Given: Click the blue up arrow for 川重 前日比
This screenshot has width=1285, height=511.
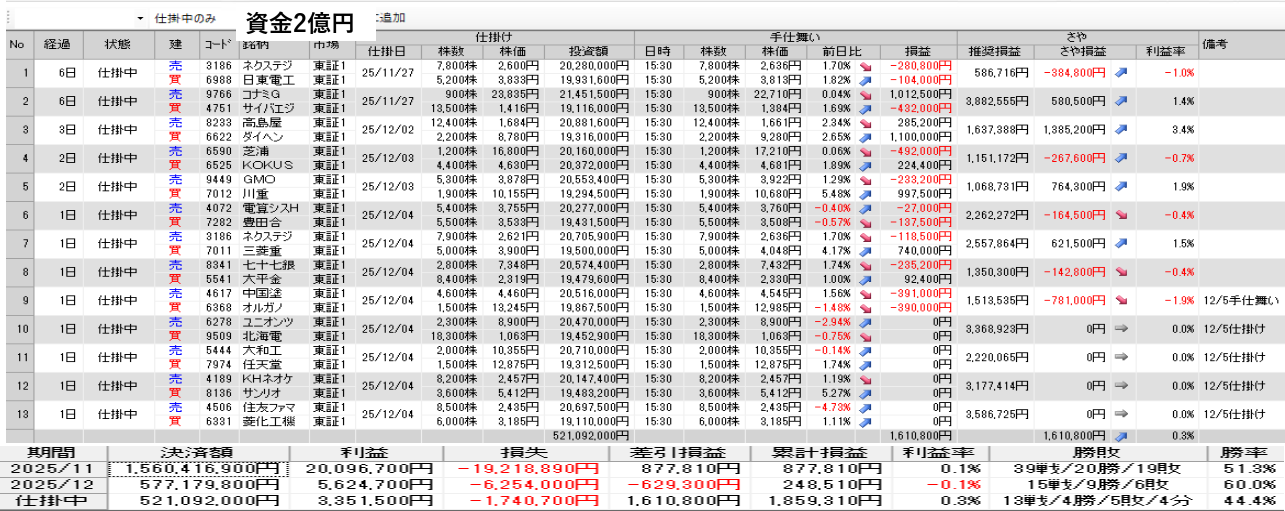Looking at the screenshot, I should tap(864, 193).
